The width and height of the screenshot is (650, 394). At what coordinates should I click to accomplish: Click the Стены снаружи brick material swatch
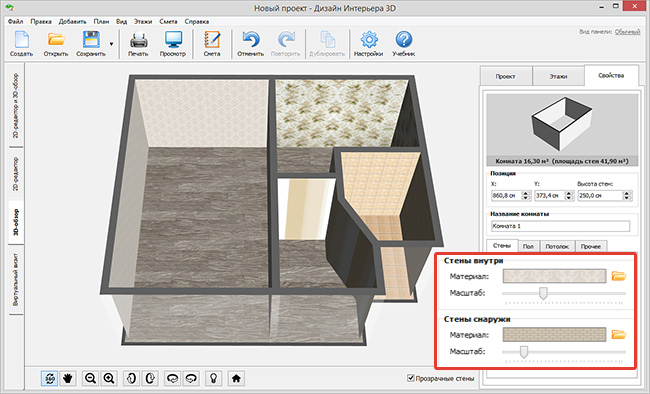[554, 334]
